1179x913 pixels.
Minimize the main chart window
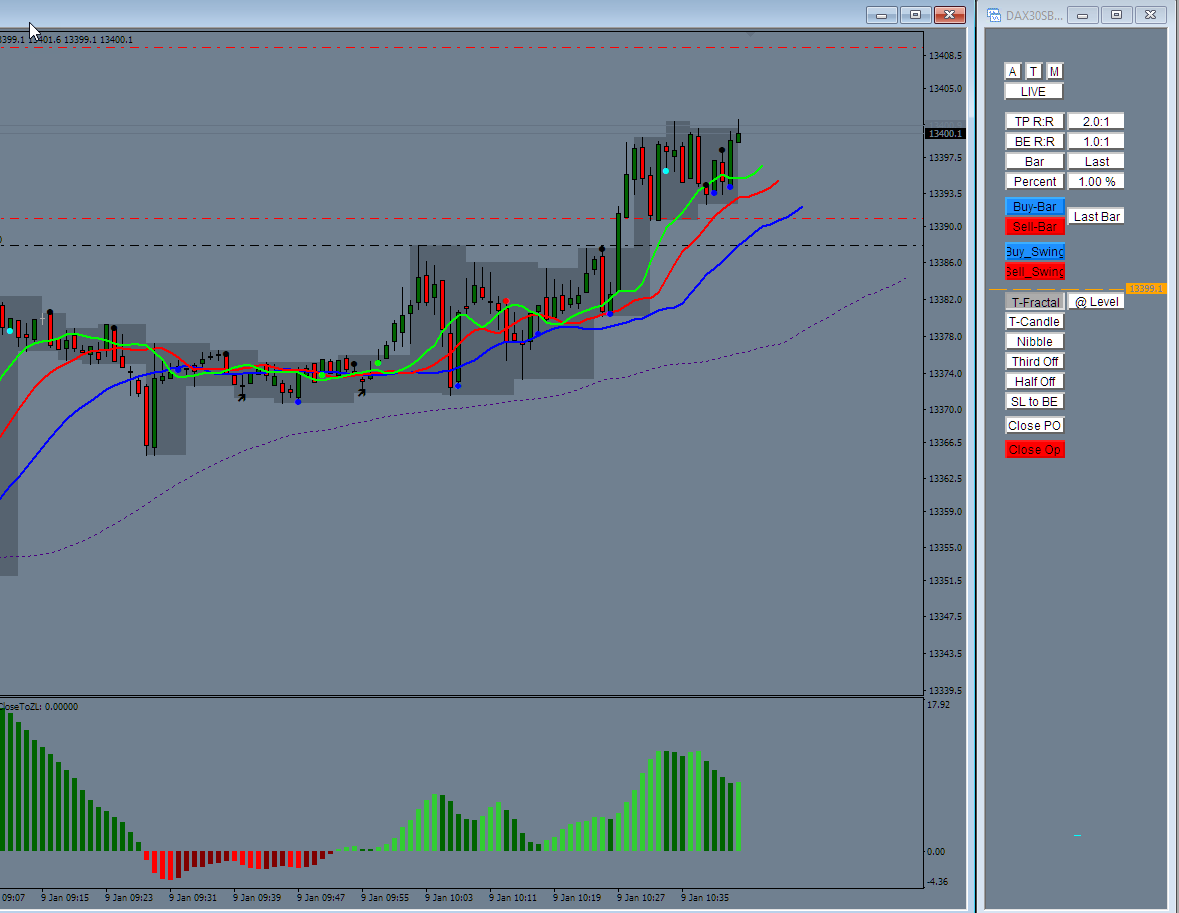click(881, 15)
